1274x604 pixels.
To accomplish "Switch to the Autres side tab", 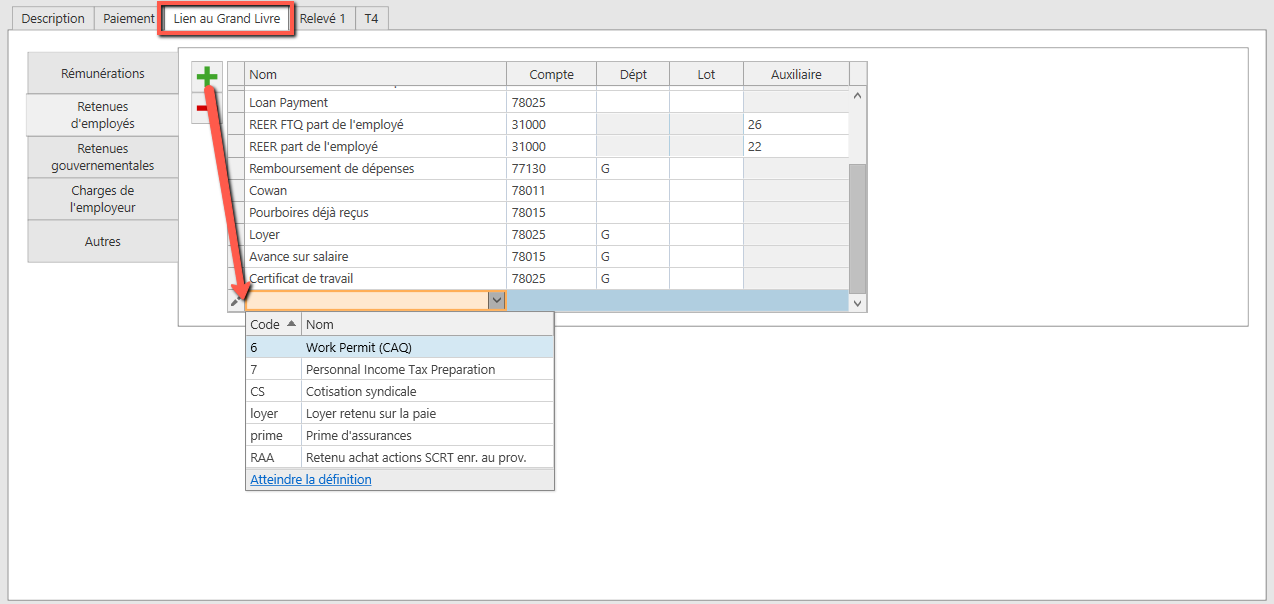I will (x=103, y=241).
